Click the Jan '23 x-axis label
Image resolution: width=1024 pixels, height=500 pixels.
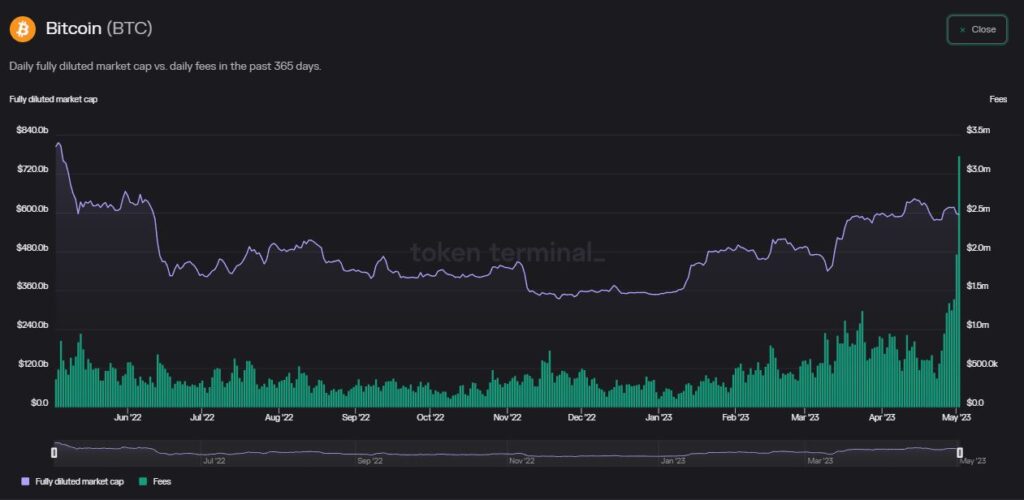click(x=658, y=418)
